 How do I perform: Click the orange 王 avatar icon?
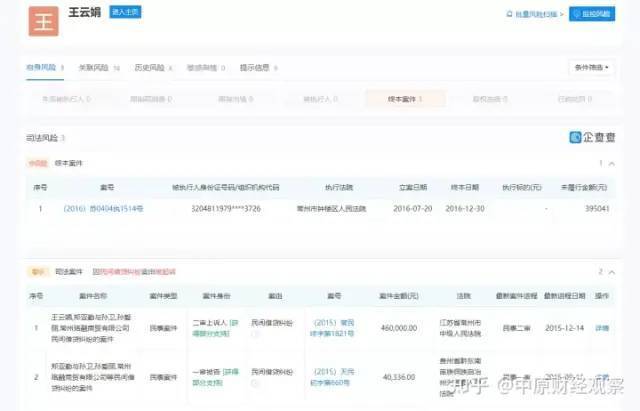41,20
